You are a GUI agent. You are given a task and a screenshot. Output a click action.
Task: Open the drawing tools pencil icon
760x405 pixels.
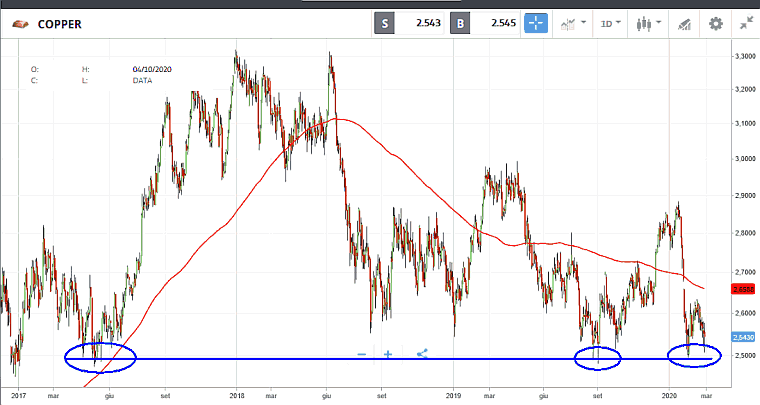click(685, 23)
